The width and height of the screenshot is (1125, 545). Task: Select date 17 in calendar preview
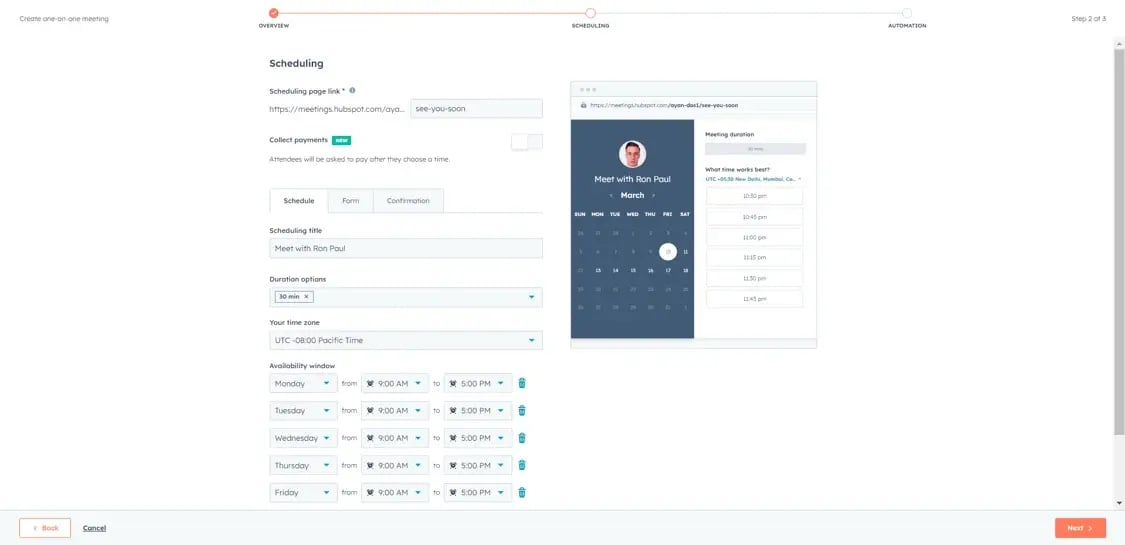[668, 270]
